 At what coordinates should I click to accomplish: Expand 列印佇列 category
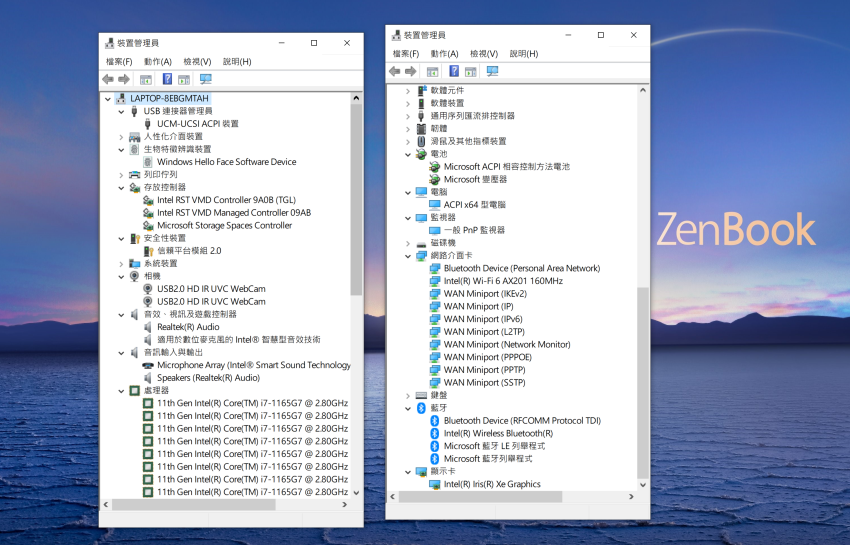pyautogui.click(x=121, y=175)
